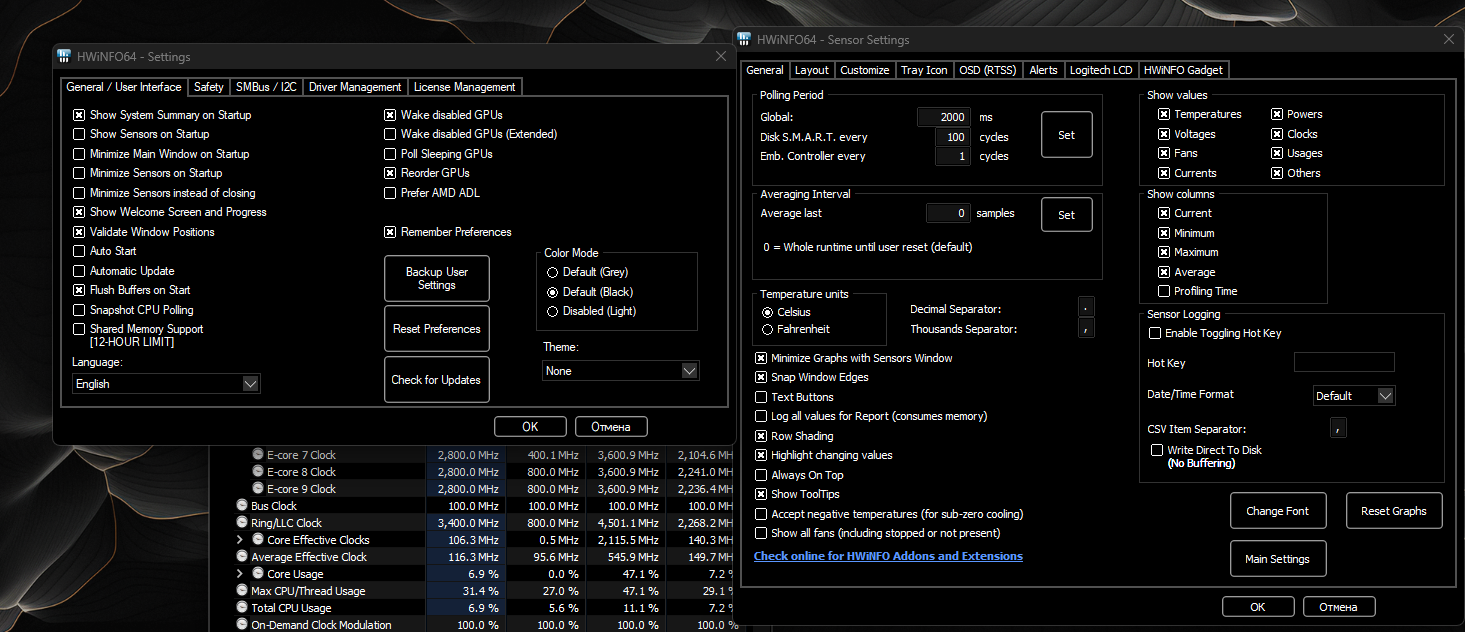Open the Layout tab in Sensor Settings

[811, 70]
